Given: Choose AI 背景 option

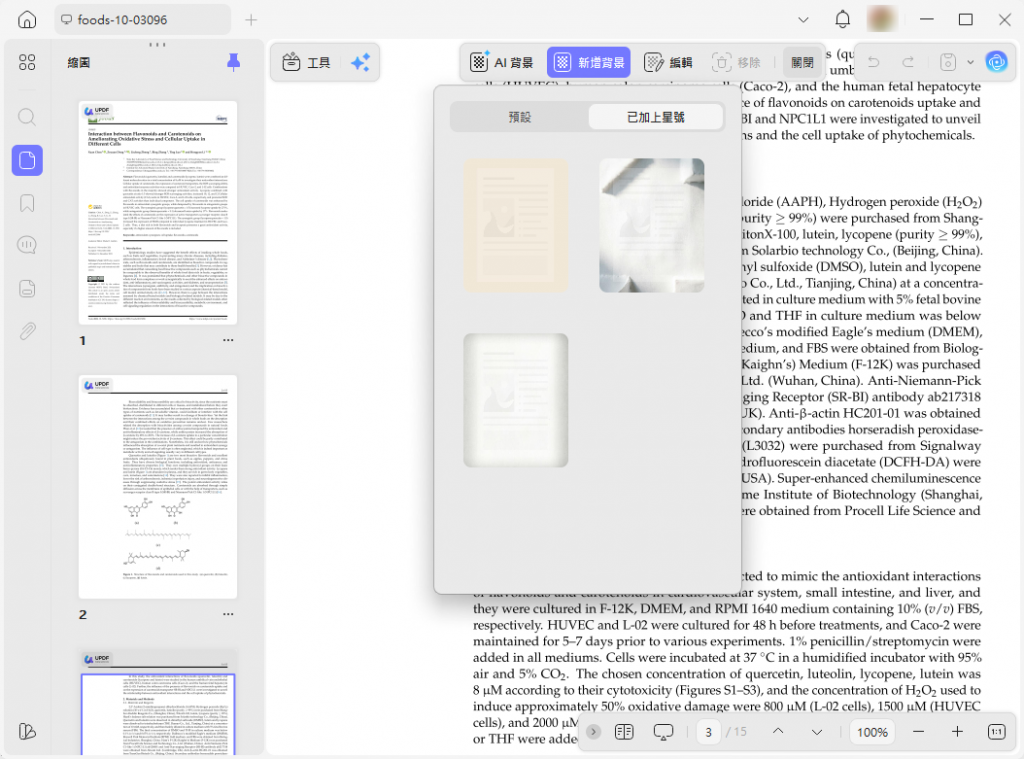Looking at the screenshot, I should 502,62.
